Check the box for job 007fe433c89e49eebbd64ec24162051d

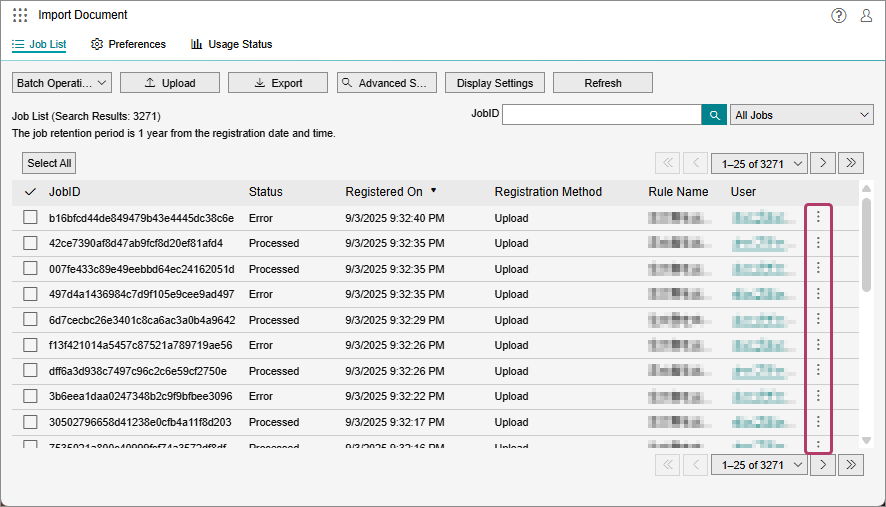coord(31,268)
